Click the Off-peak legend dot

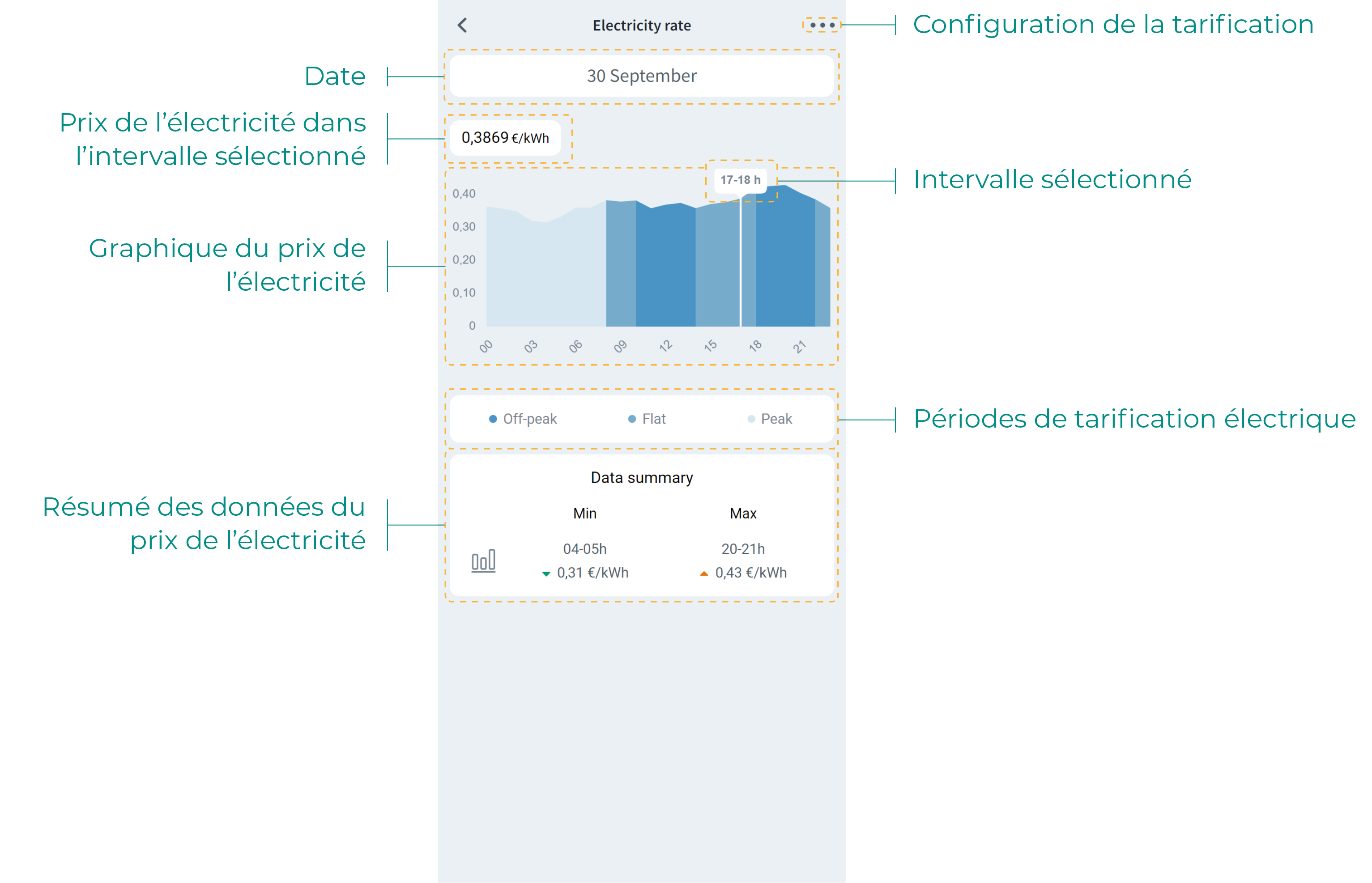tap(492, 419)
